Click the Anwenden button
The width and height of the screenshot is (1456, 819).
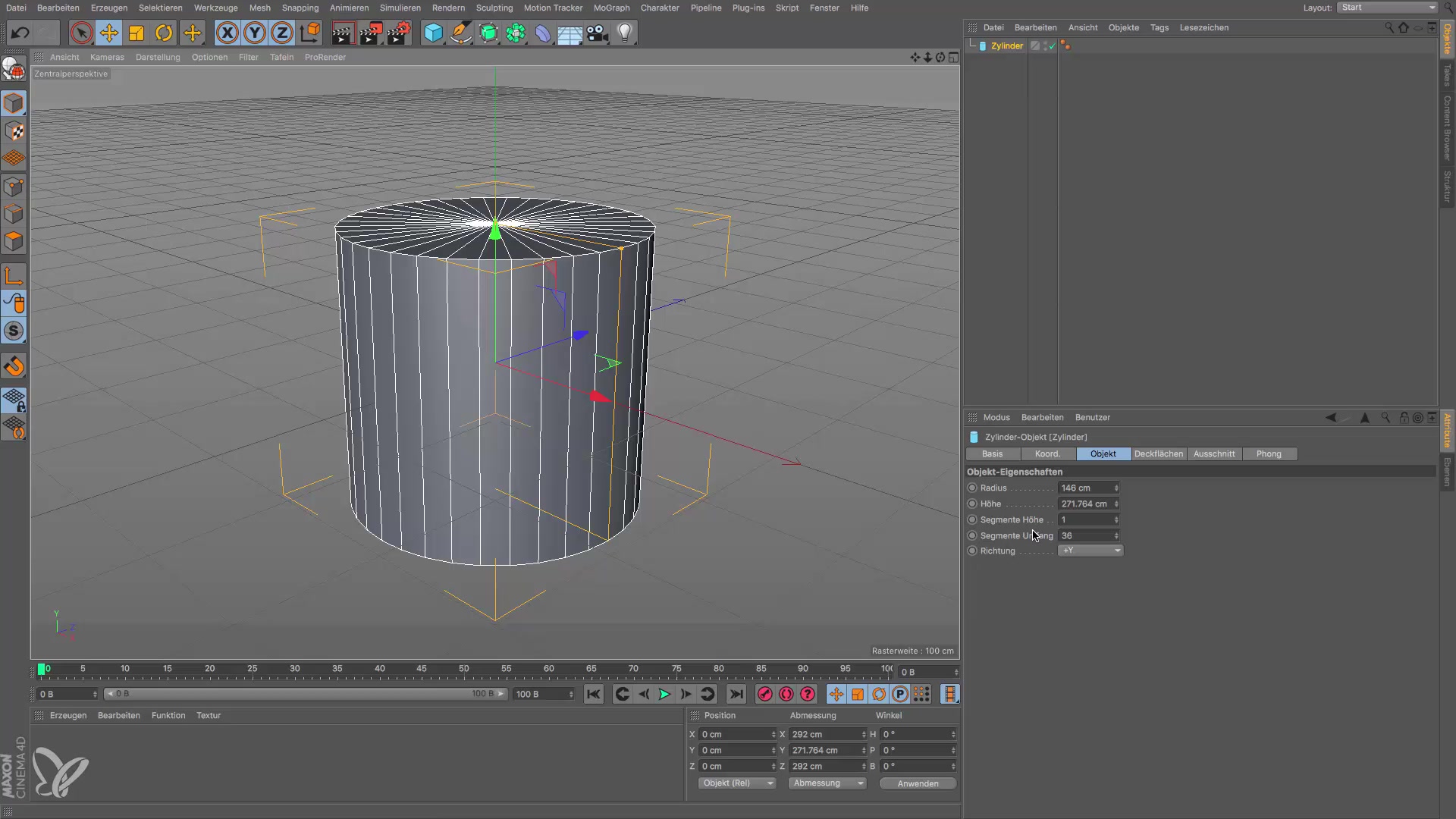pyautogui.click(x=918, y=783)
